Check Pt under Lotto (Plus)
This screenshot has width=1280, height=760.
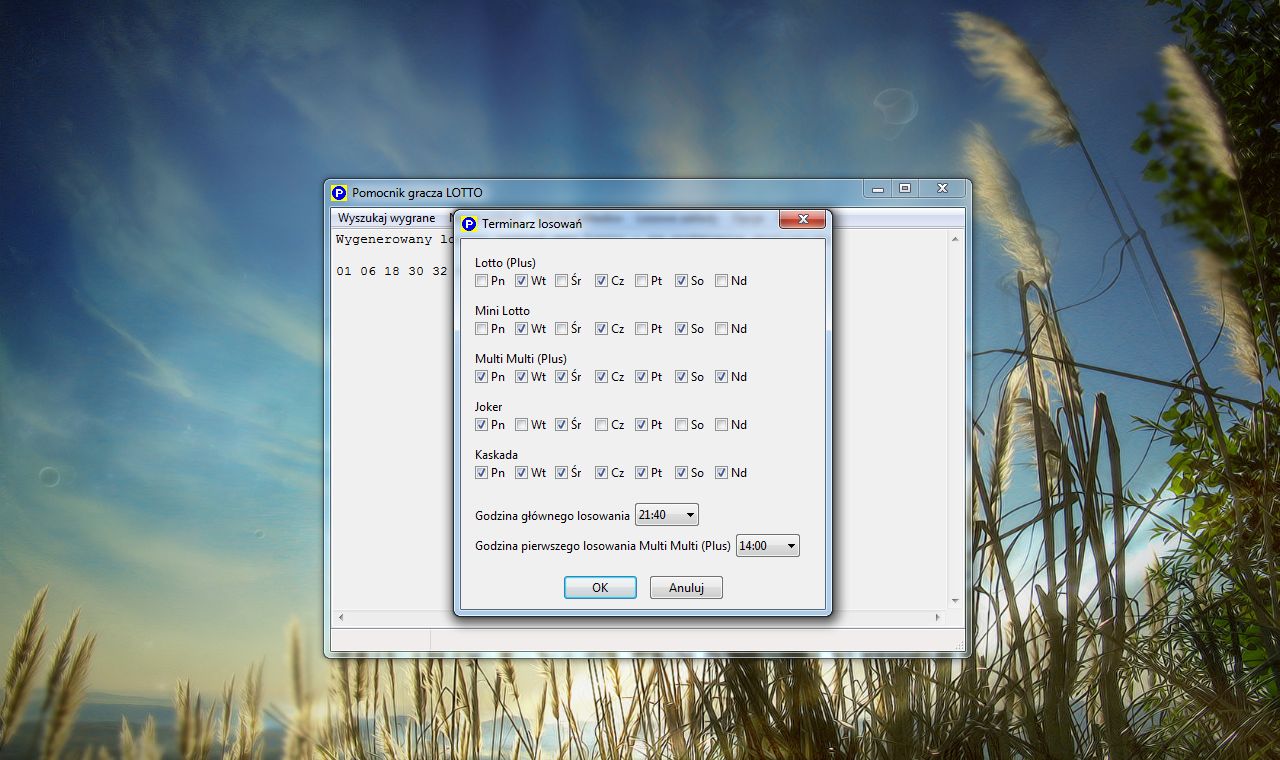[x=642, y=281]
